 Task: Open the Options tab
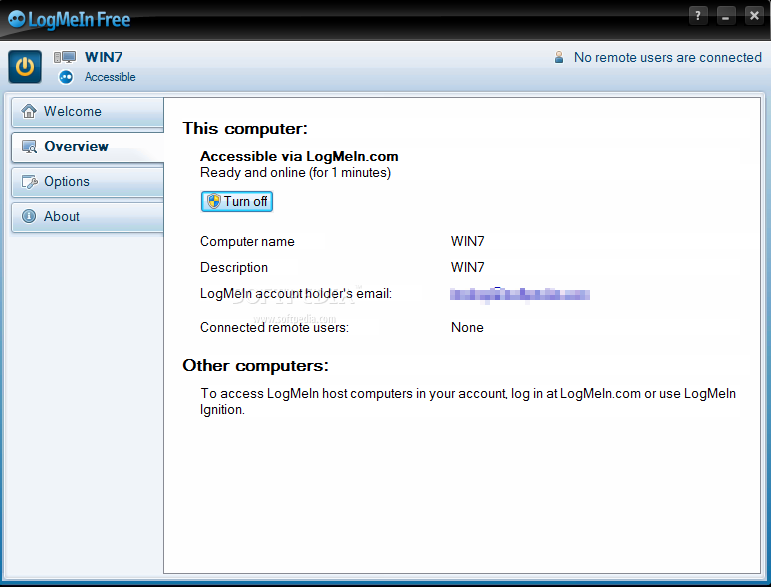click(88, 181)
